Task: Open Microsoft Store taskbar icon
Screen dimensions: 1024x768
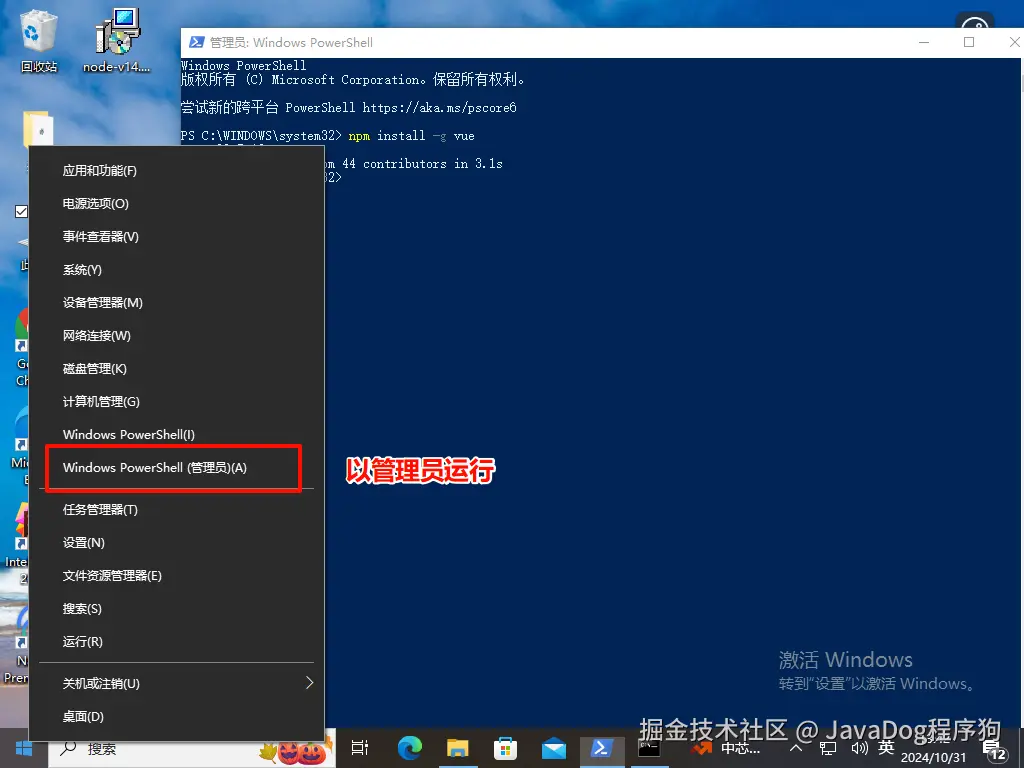Action: (505, 748)
